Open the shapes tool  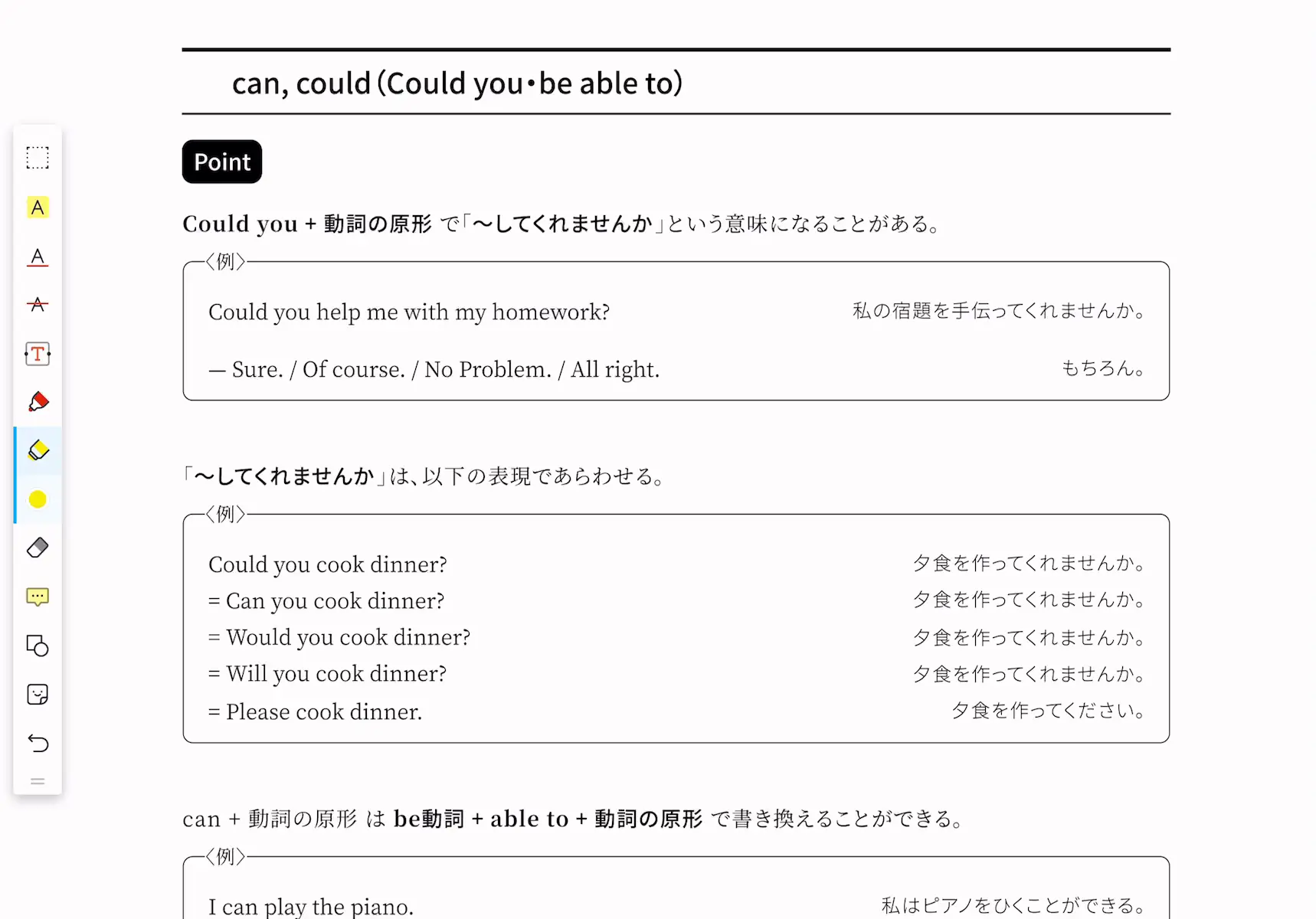point(38,646)
